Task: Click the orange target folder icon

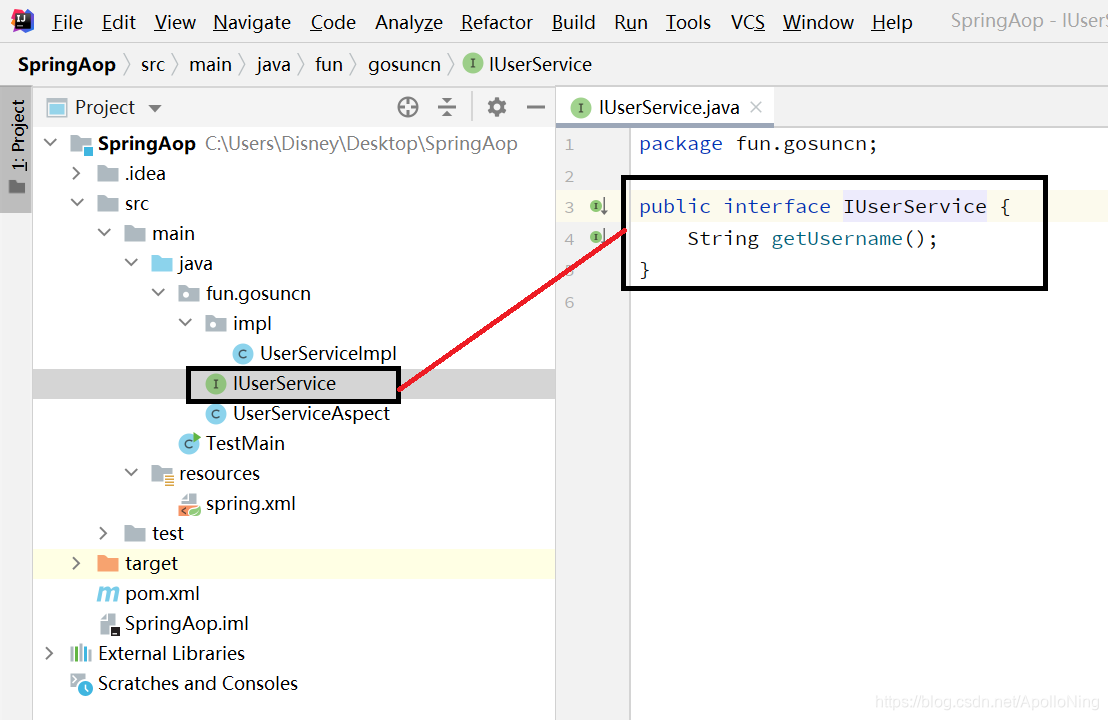Action: point(107,563)
